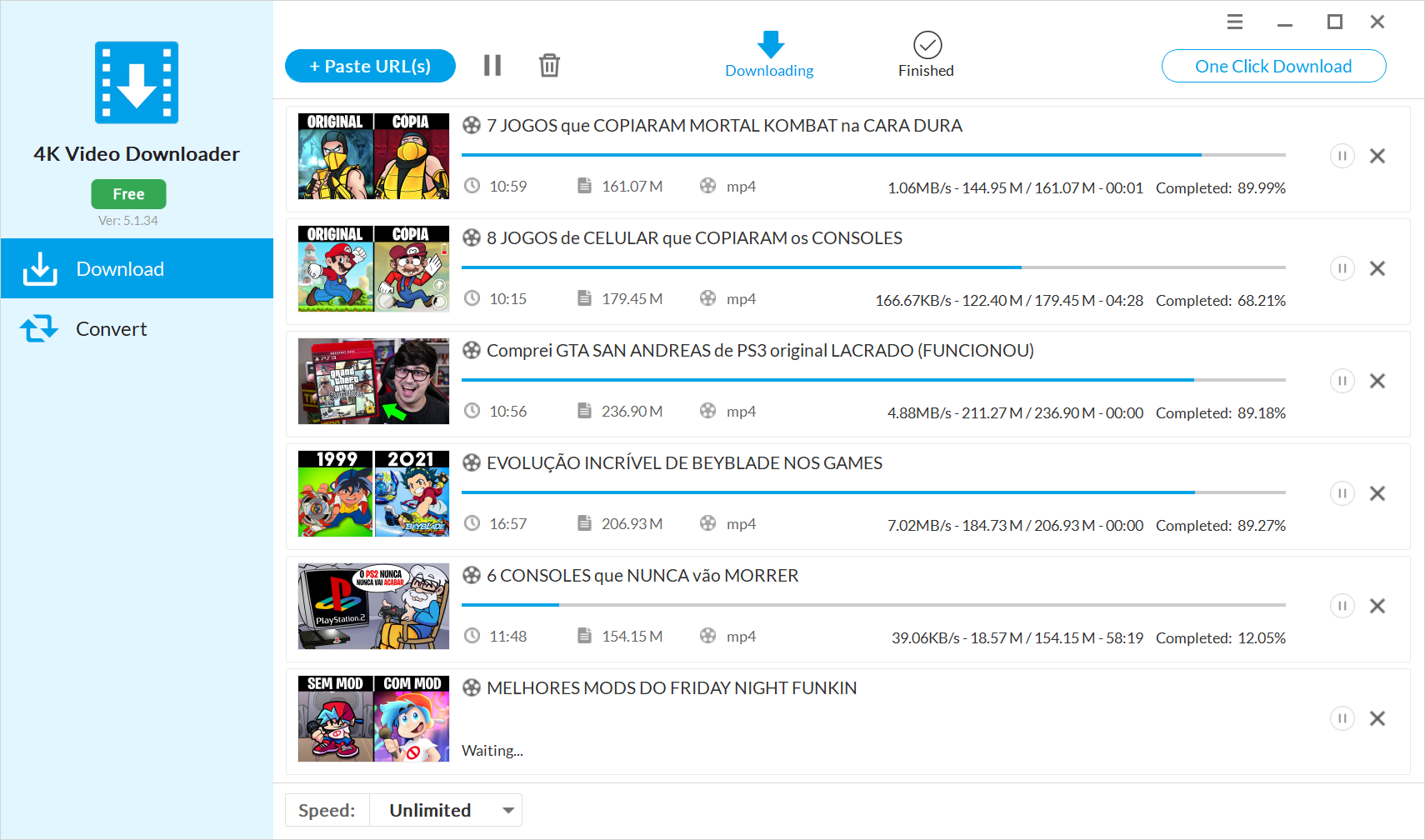Screen dimensions: 1425x840
Task: Click 'Completed: 12.05%' status text
Action: [x=1221, y=638]
